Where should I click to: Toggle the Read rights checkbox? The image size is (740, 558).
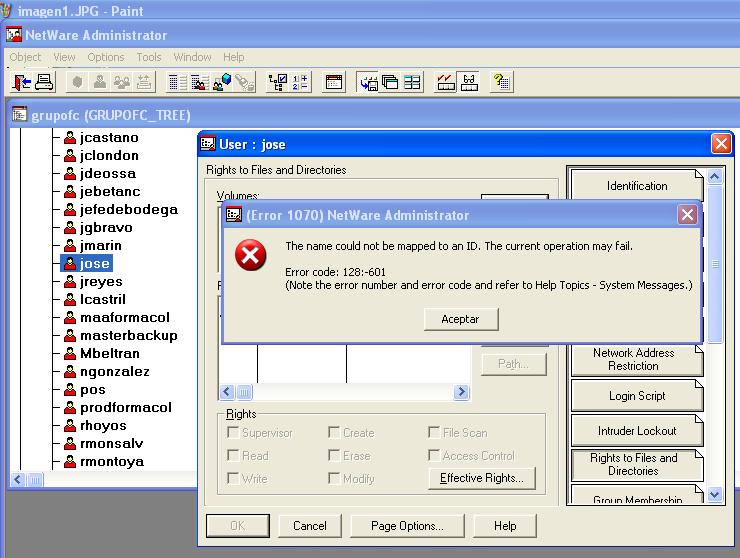pyautogui.click(x=233, y=455)
